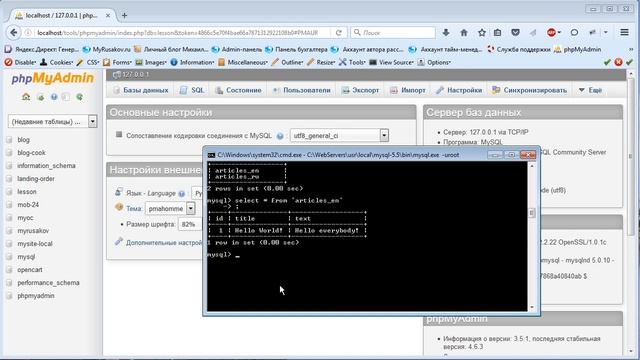The image size is (640, 360).
Task: Open the phpMyAdmin bookmark in bookmarks bar
Action: click(578, 49)
